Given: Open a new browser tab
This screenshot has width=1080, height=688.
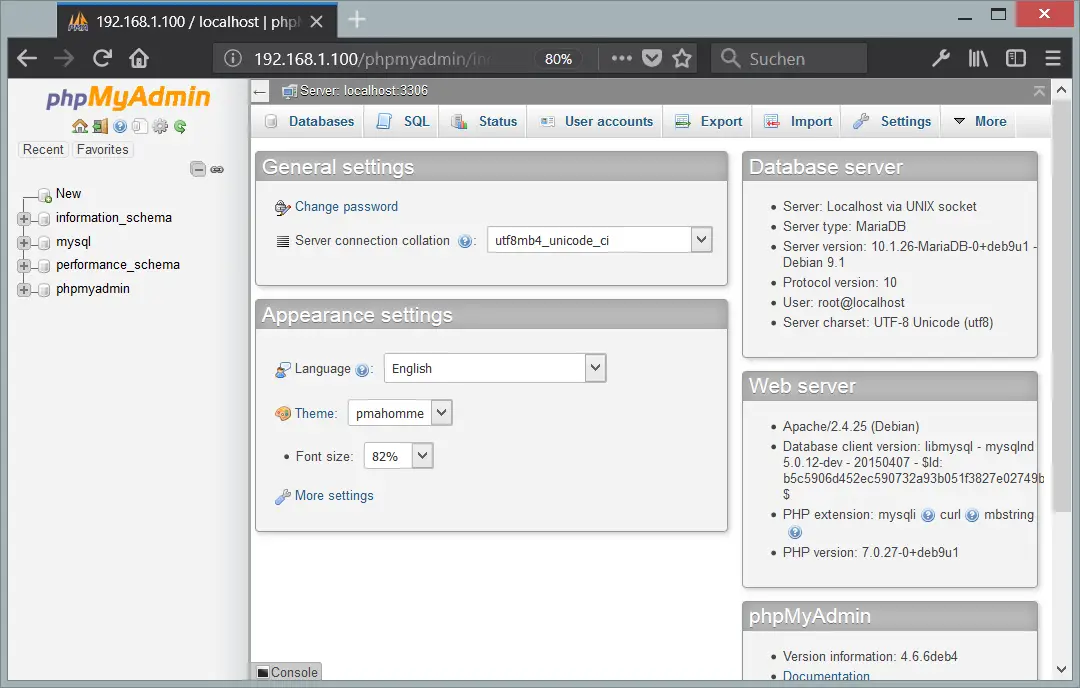Looking at the screenshot, I should pos(357,20).
